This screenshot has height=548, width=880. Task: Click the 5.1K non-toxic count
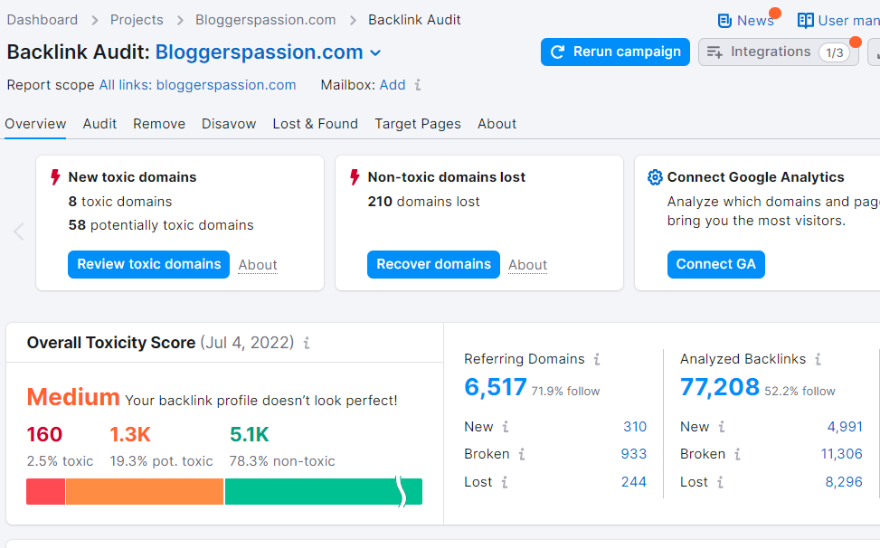(x=249, y=434)
